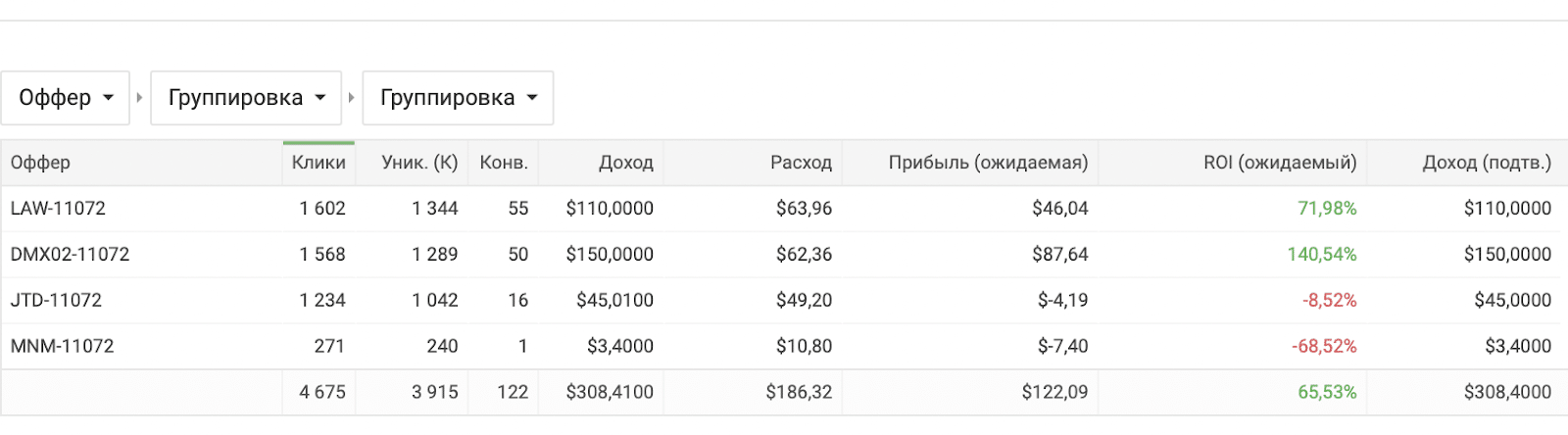Click the 140,54% ROI value
Viewport: 1568px width, 435px height.
pyautogui.click(x=1322, y=255)
